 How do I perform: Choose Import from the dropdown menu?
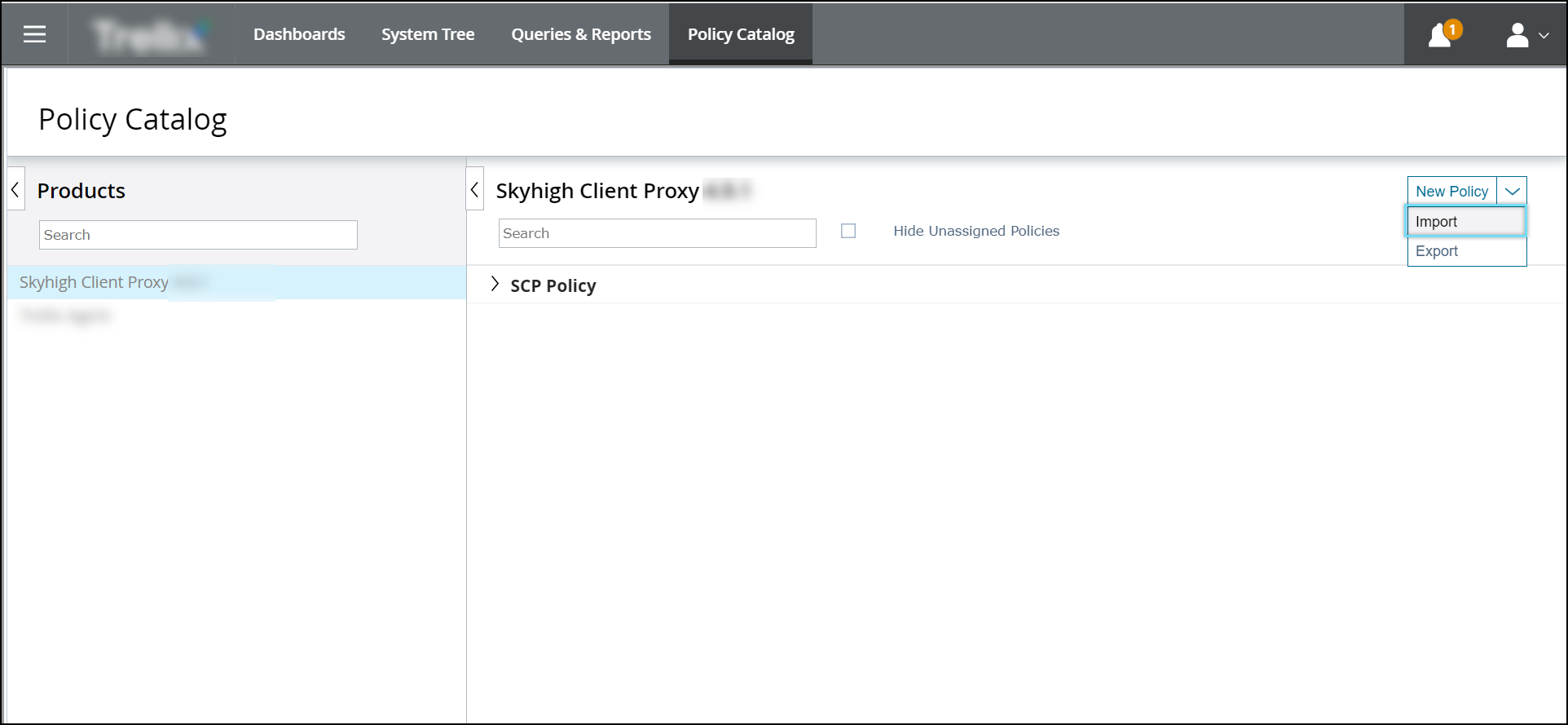(x=1466, y=222)
